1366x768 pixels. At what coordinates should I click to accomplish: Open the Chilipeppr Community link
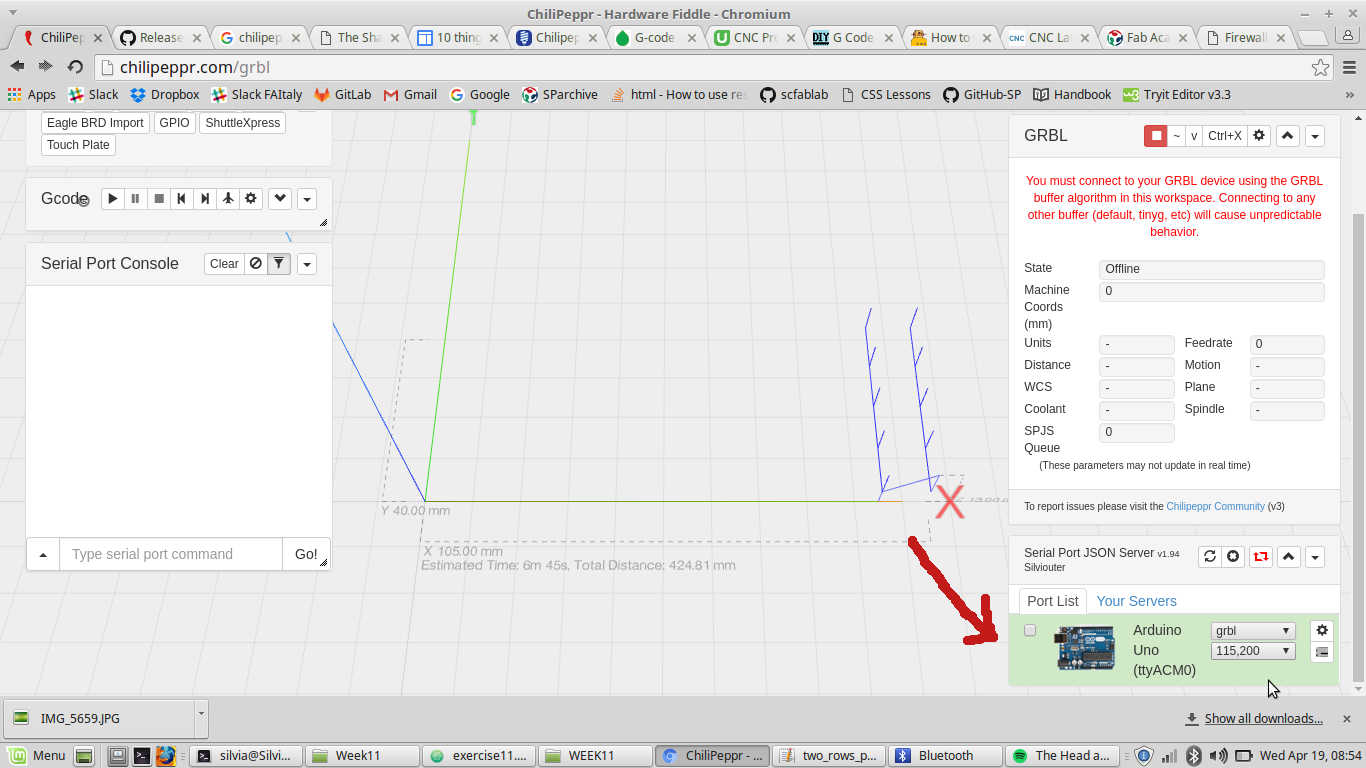coord(1215,507)
